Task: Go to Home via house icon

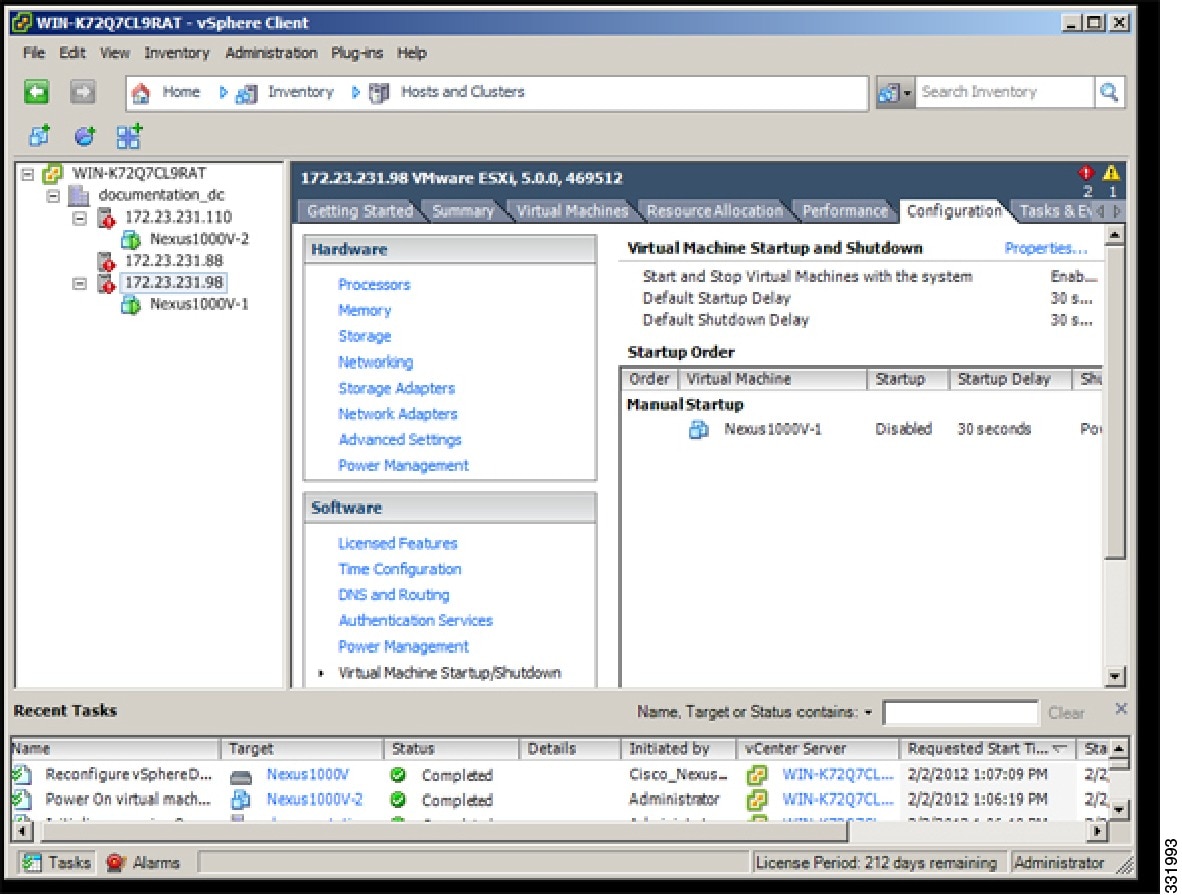Action: point(141,93)
